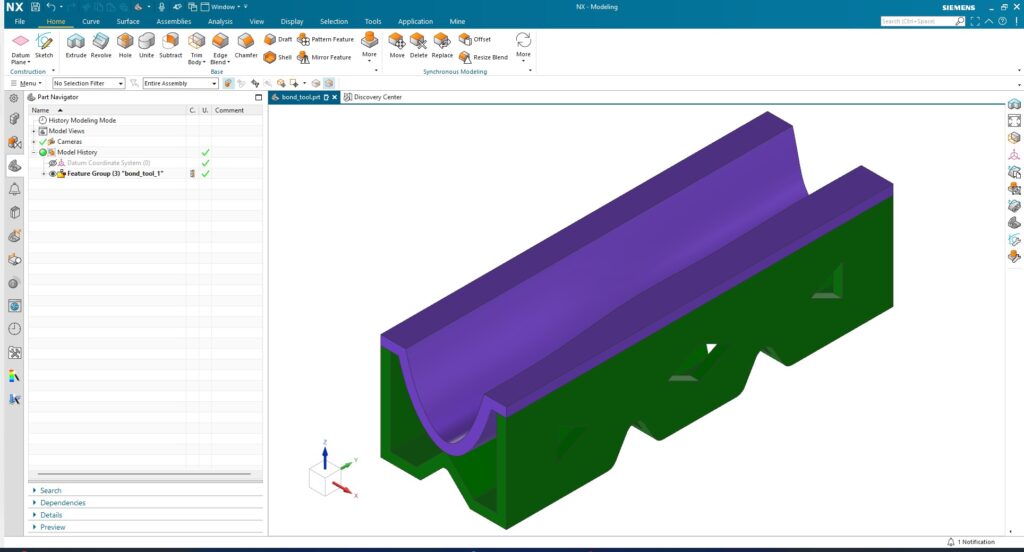
Task: Open the Assemblies ribbon tab
Action: pyautogui.click(x=173, y=21)
